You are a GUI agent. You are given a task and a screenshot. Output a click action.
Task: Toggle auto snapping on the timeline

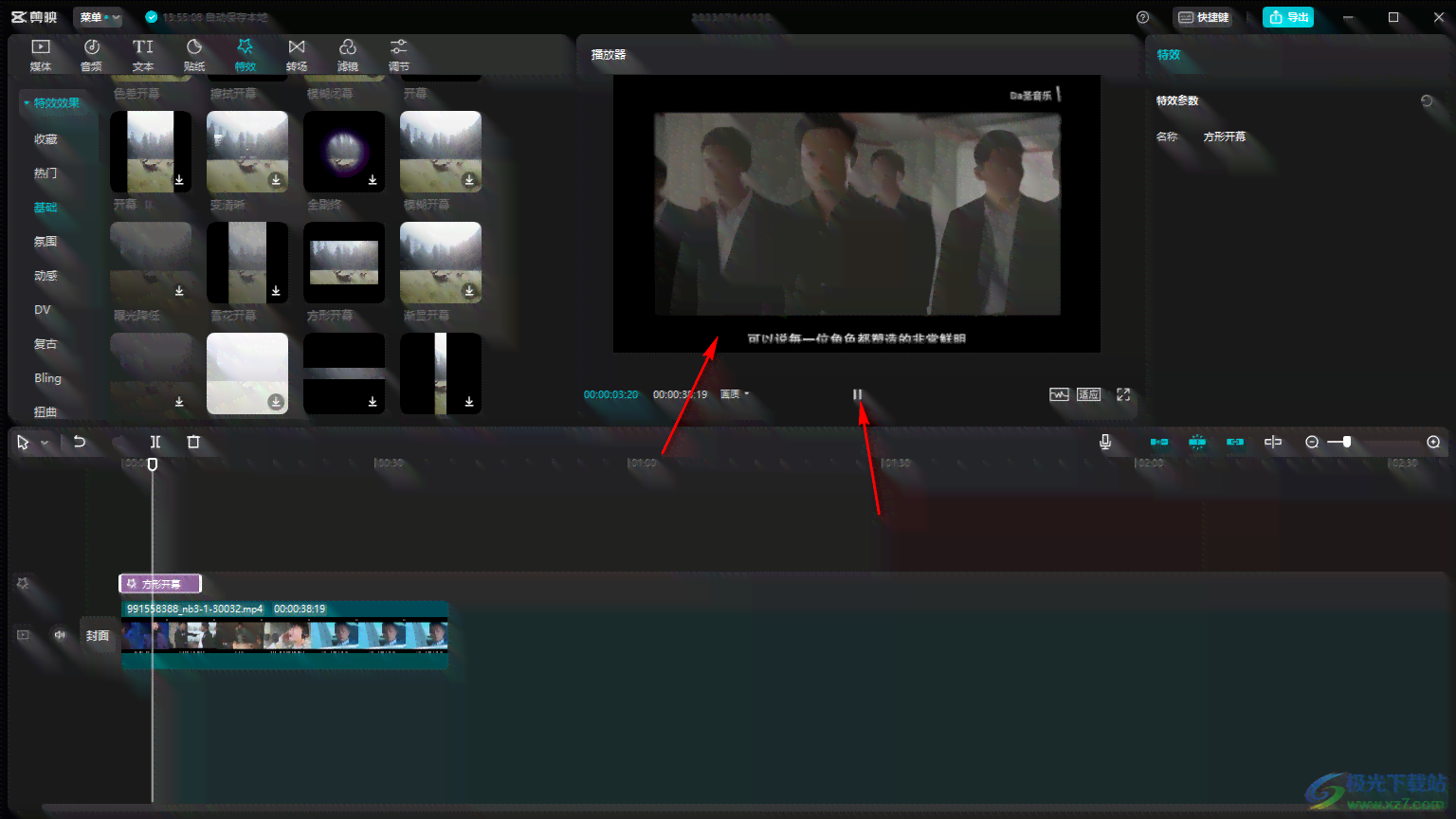coord(1197,442)
